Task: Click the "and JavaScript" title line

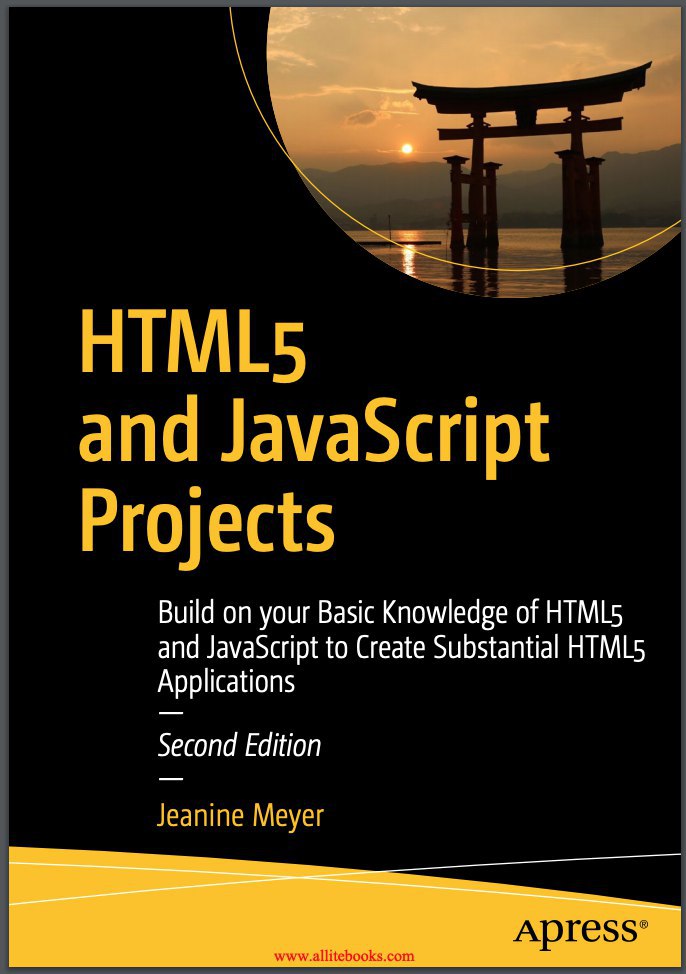Action: coord(314,437)
